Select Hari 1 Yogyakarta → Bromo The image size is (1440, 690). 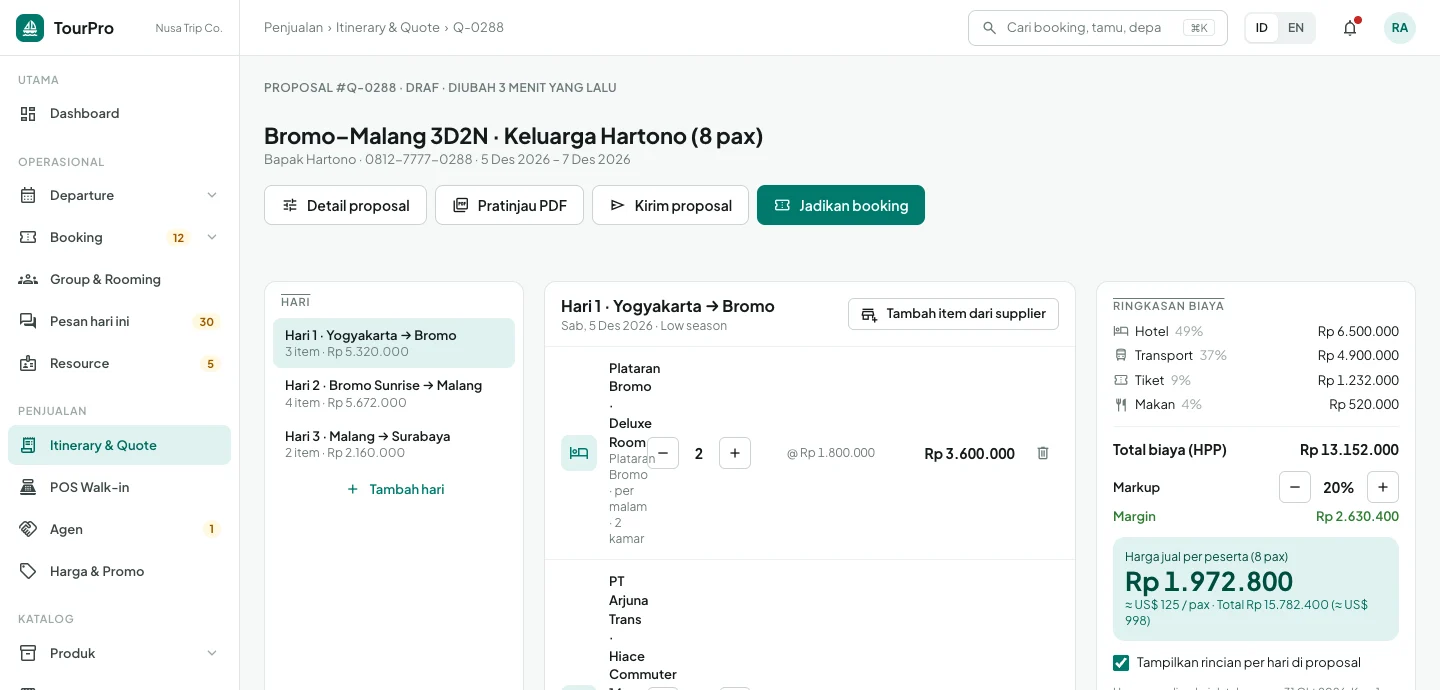(x=394, y=343)
